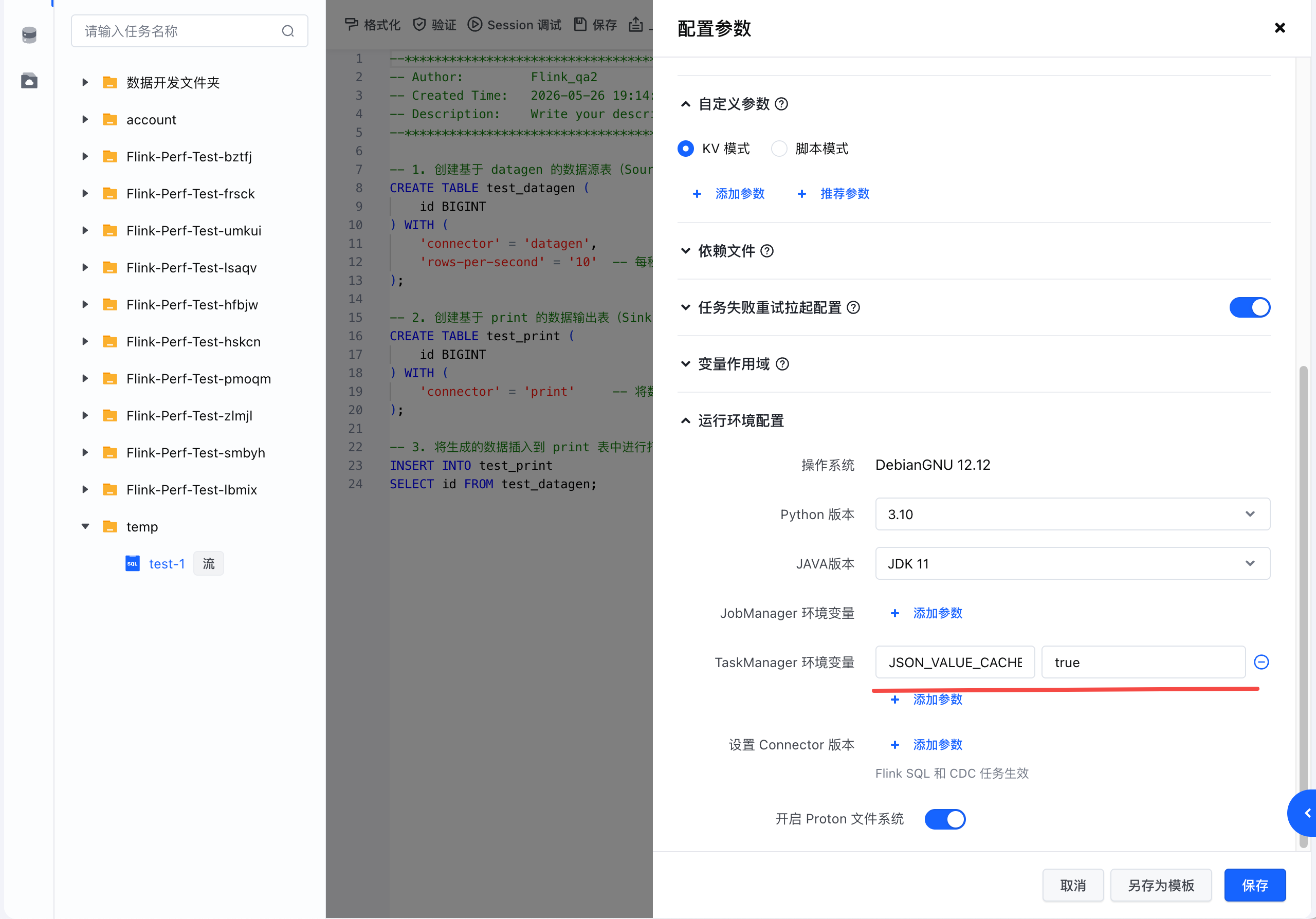
Task: Click the config panel vertical scrollbar
Action: coord(1303,608)
